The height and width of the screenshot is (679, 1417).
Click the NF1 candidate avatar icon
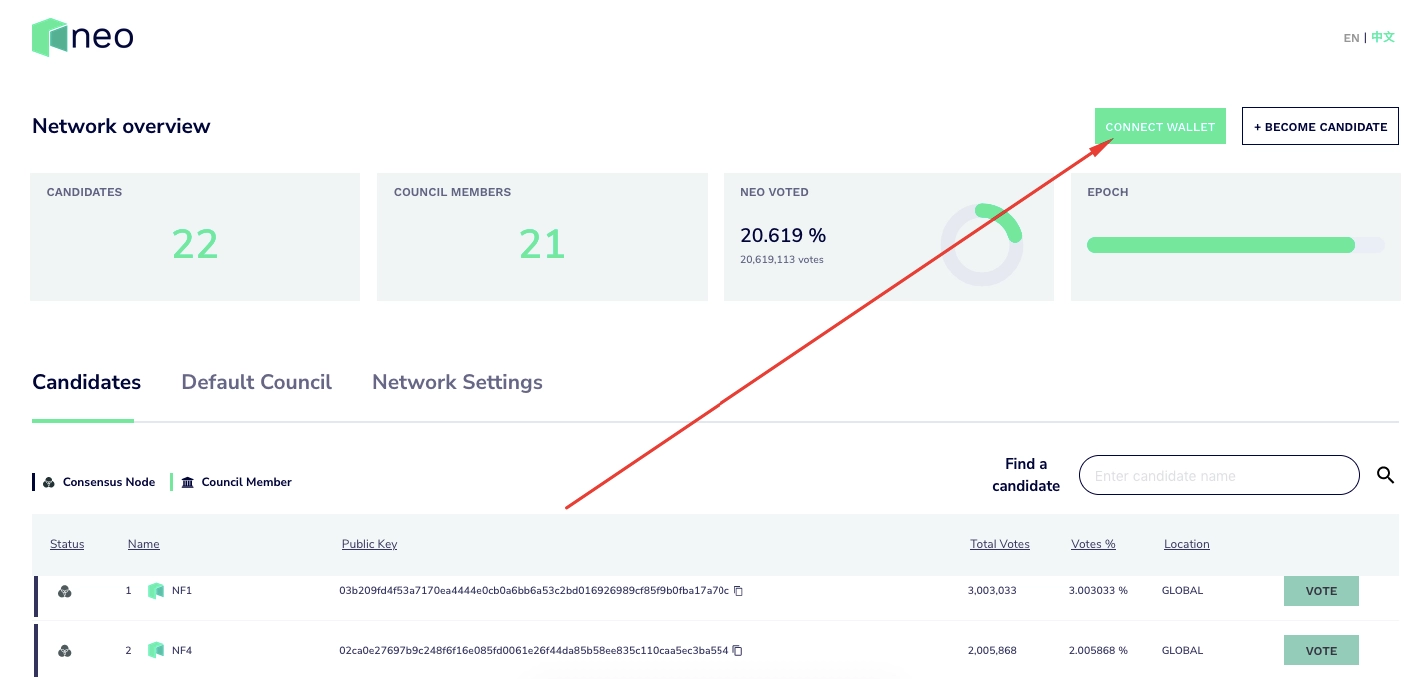[156, 591]
